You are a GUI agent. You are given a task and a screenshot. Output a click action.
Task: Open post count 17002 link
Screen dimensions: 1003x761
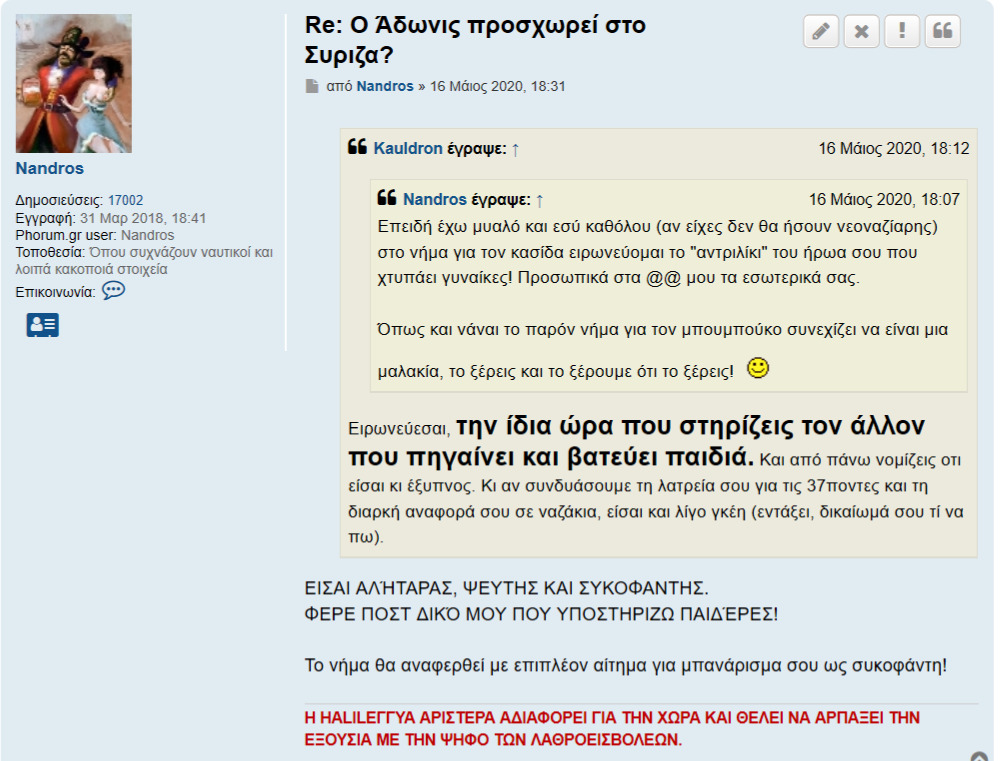coord(125,200)
